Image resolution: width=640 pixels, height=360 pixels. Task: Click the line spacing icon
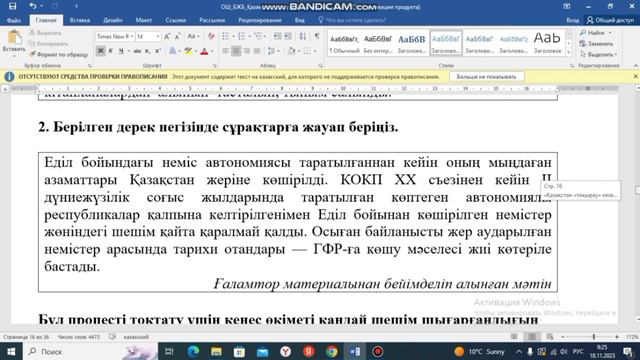[271, 51]
